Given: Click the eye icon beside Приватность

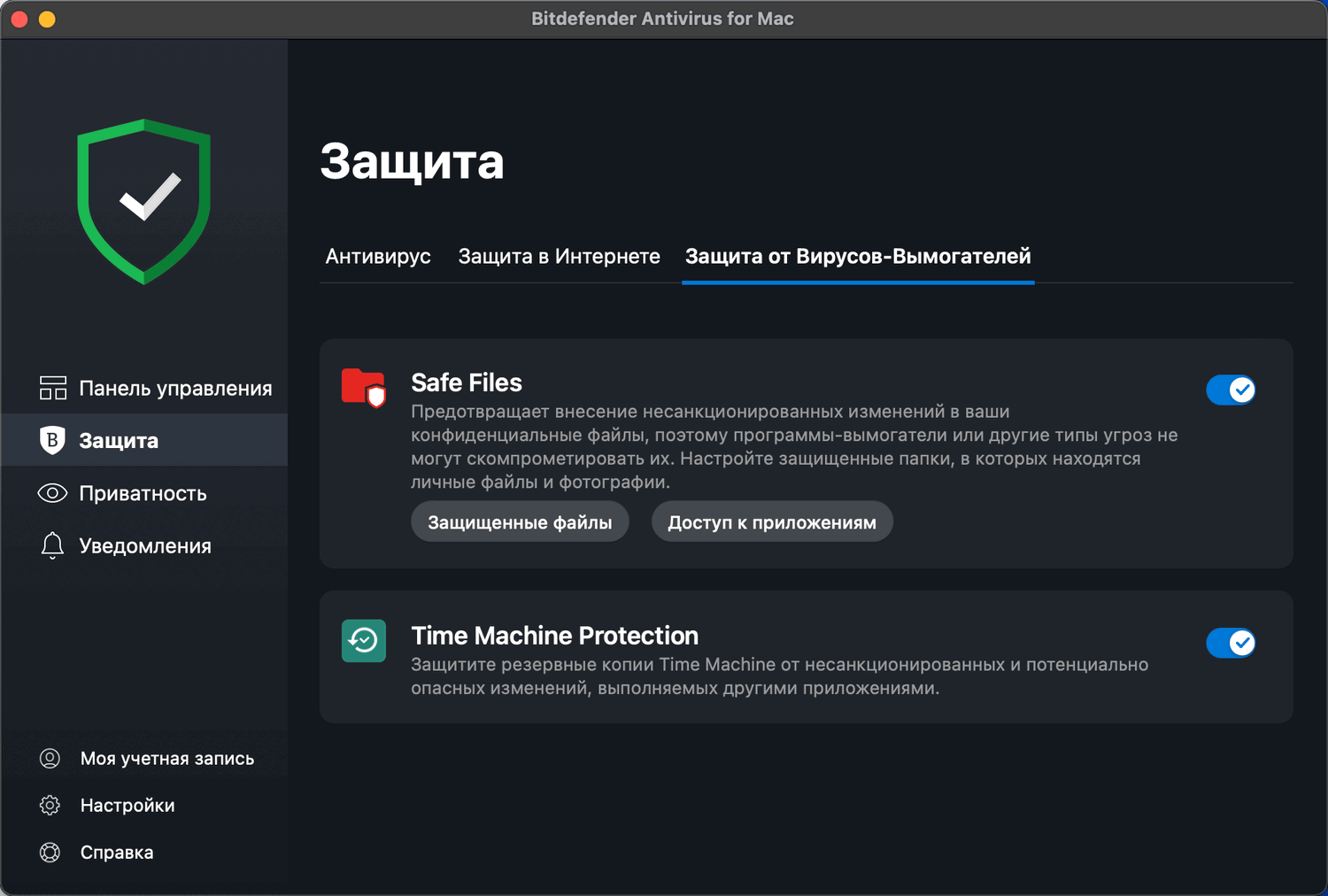Looking at the screenshot, I should click(x=52, y=493).
